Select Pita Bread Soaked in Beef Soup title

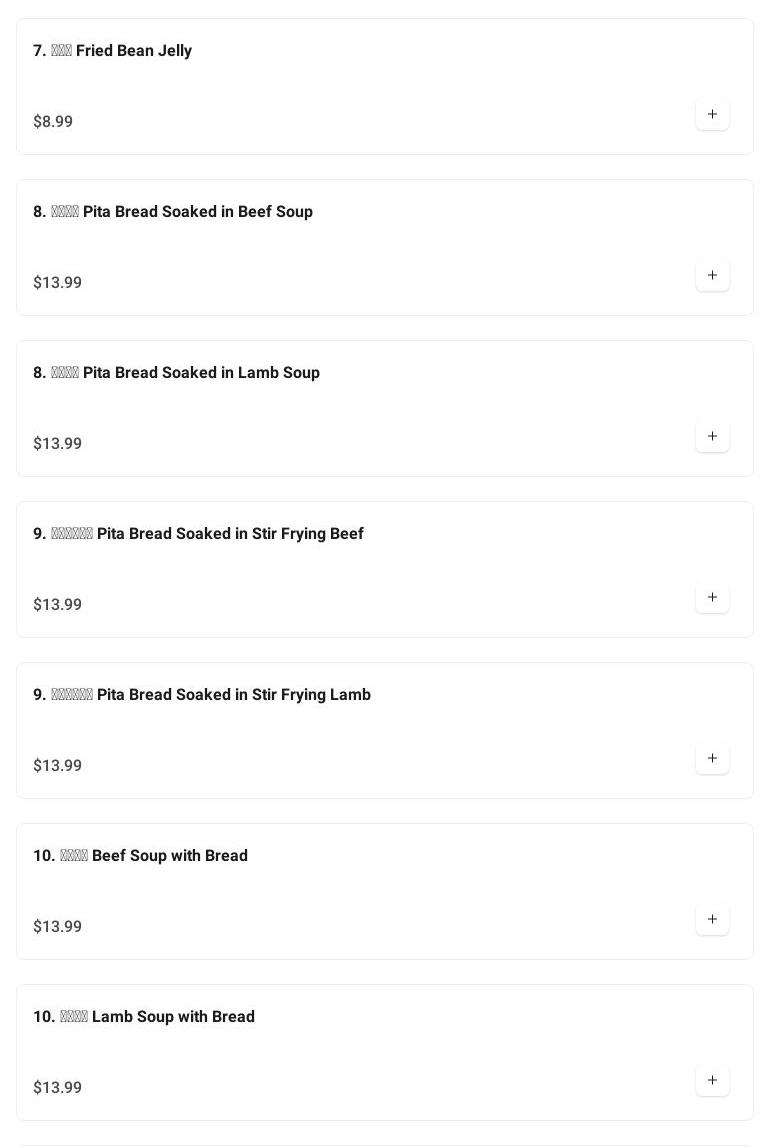[173, 212]
